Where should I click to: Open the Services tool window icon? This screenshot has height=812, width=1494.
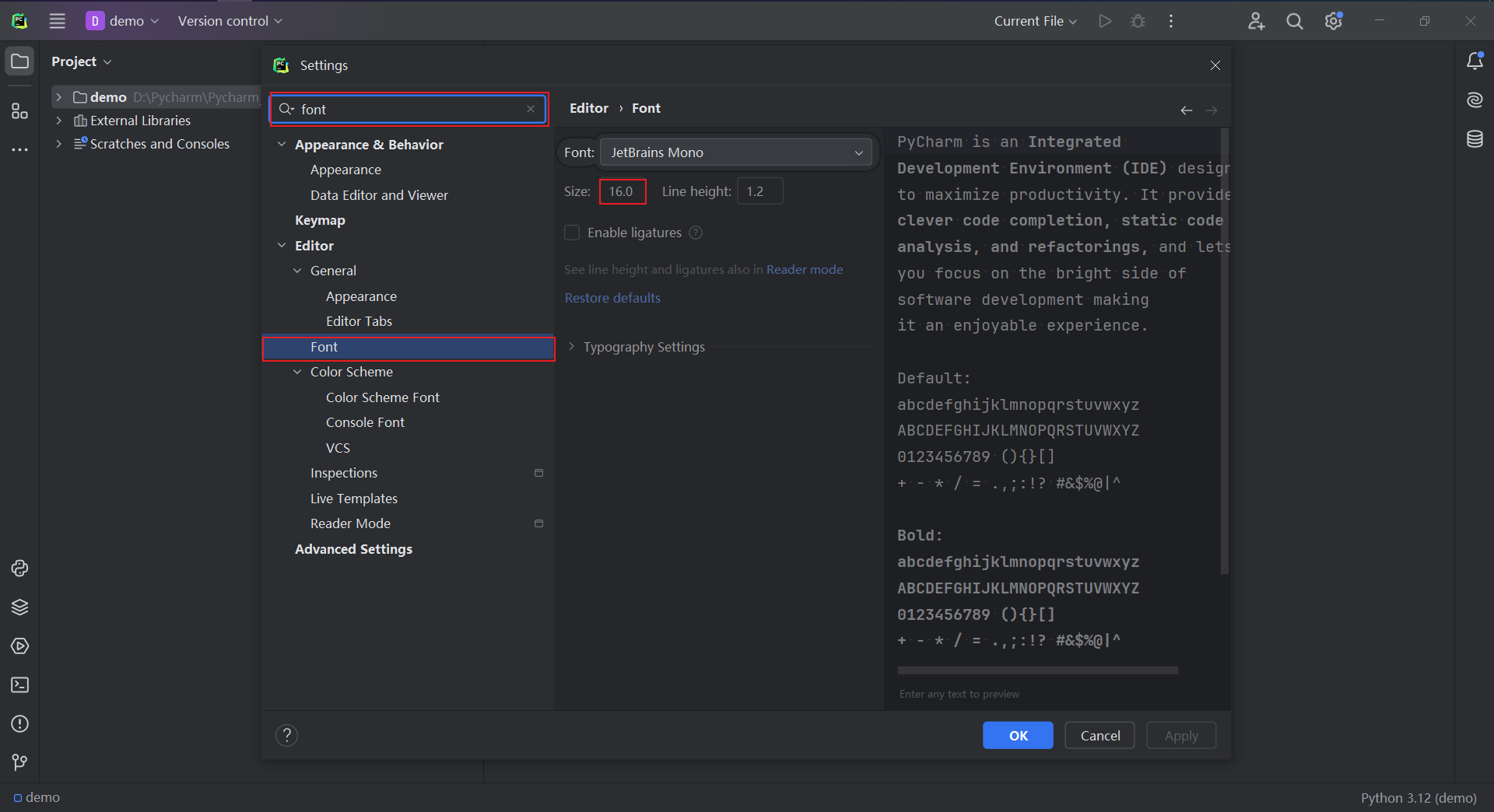pyautogui.click(x=20, y=646)
